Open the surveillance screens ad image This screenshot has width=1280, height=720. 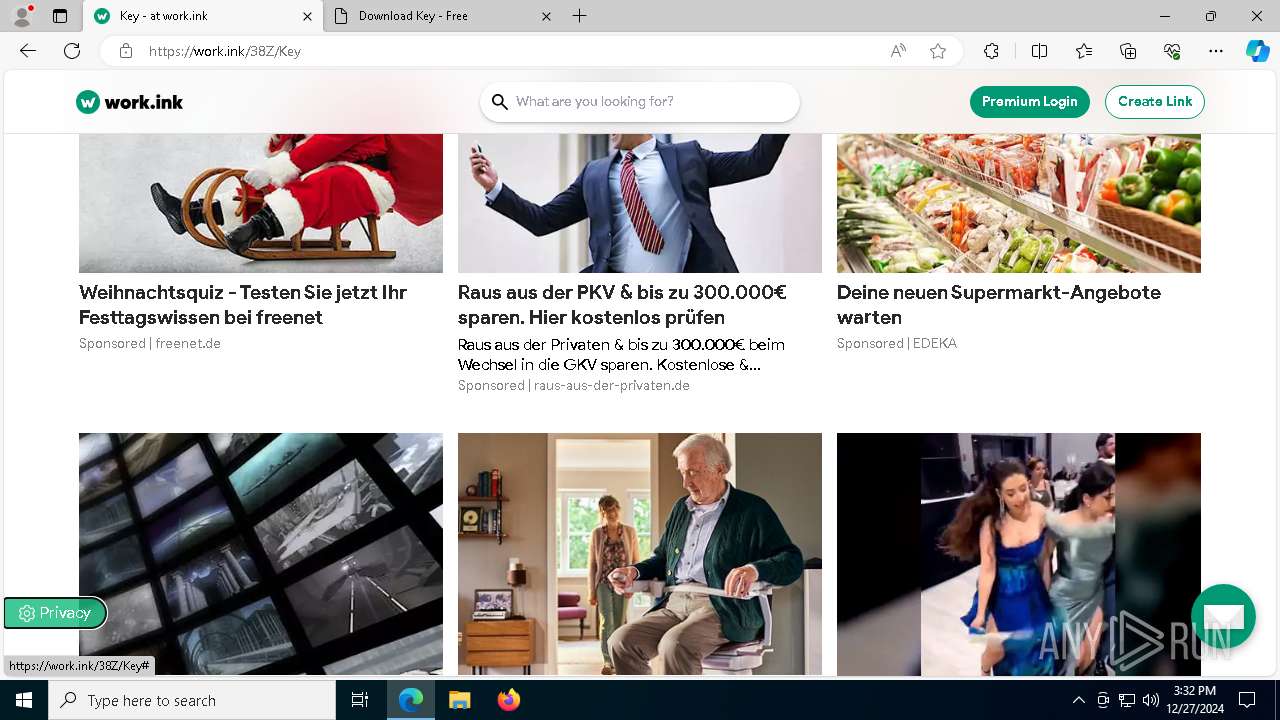261,554
